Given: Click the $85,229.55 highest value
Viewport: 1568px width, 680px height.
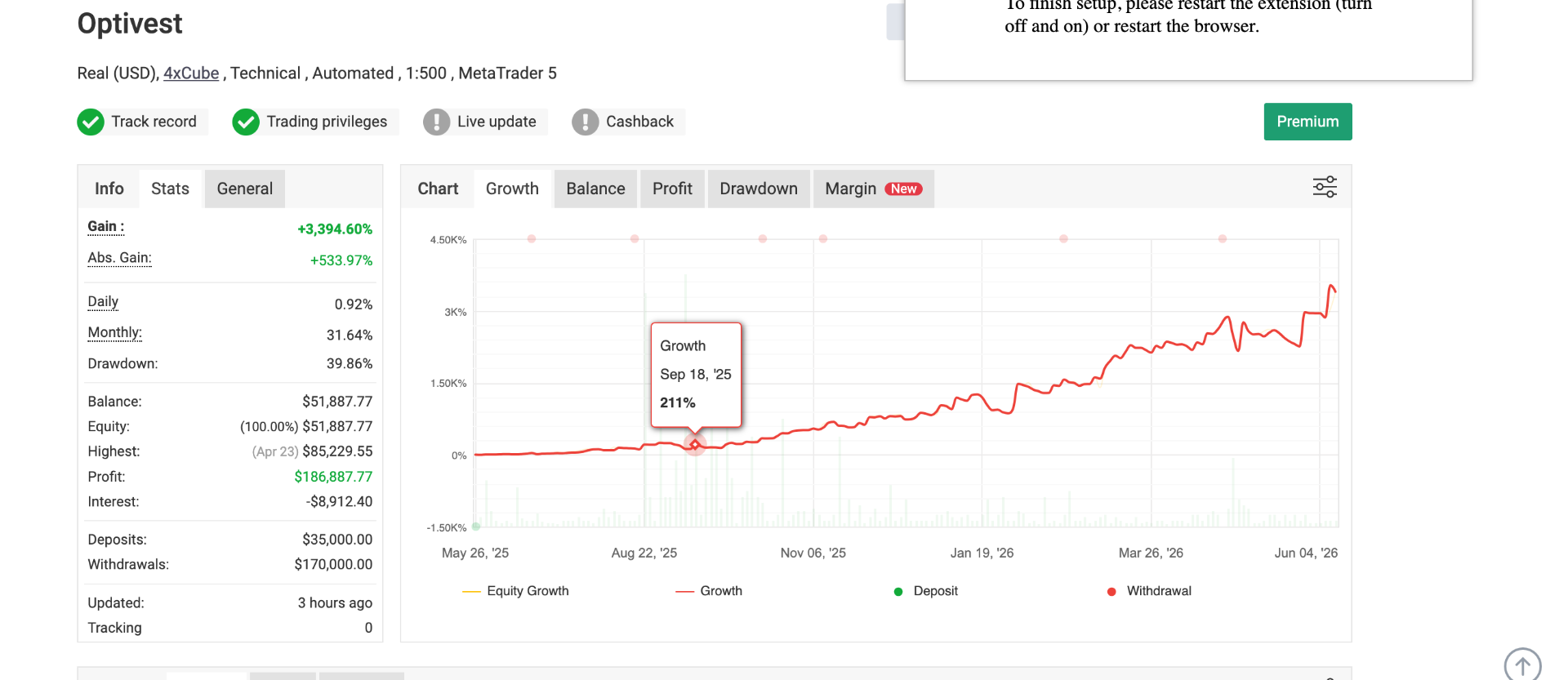Looking at the screenshot, I should point(337,451).
